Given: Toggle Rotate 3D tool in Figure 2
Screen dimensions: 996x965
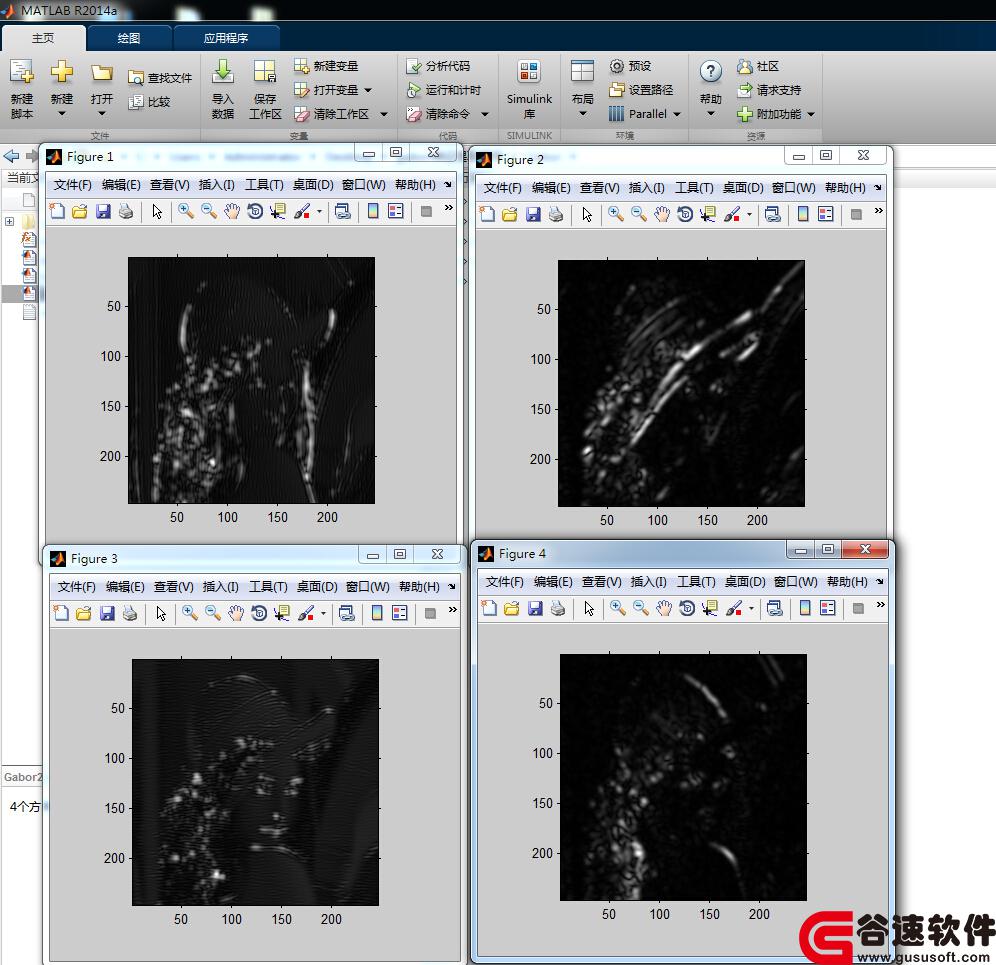Looking at the screenshot, I should pos(685,214).
